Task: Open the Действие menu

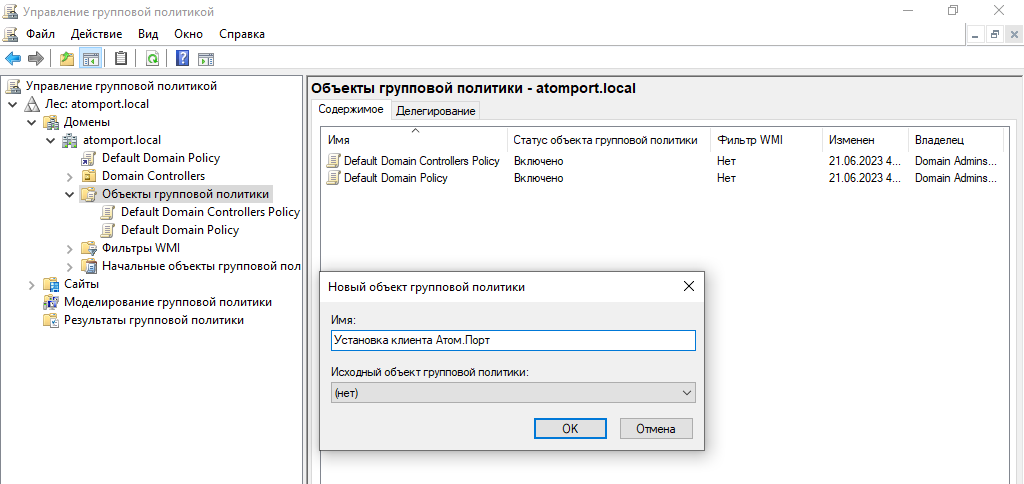Action: click(x=96, y=34)
